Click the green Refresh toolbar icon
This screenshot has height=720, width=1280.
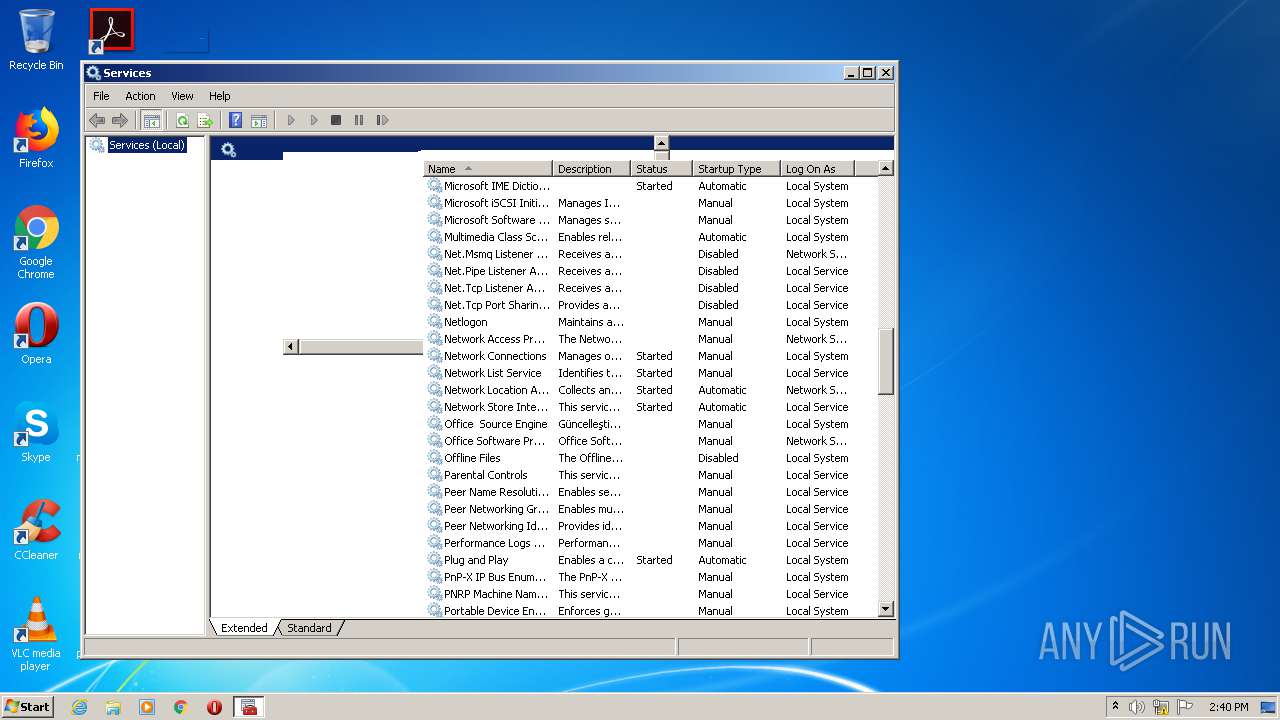point(182,120)
